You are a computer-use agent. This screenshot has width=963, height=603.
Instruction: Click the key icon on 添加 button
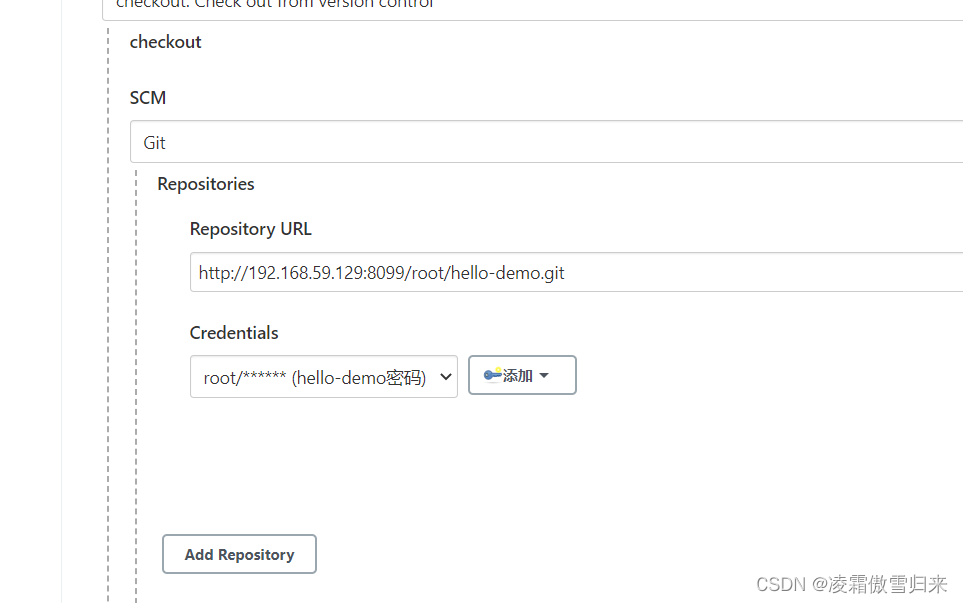[491, 375]
